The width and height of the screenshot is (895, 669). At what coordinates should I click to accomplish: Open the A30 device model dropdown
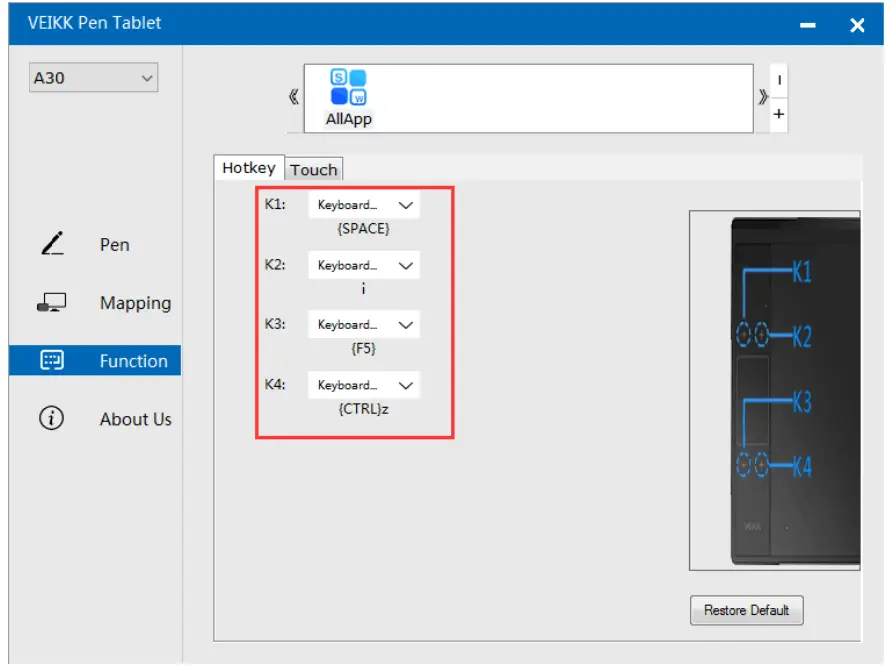[x=94, y=78]
